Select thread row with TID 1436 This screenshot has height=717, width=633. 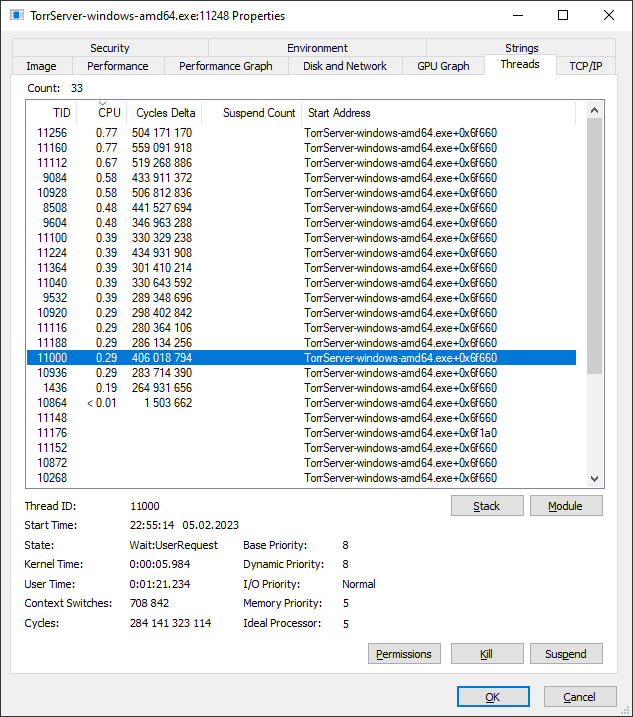pos(301,388)
